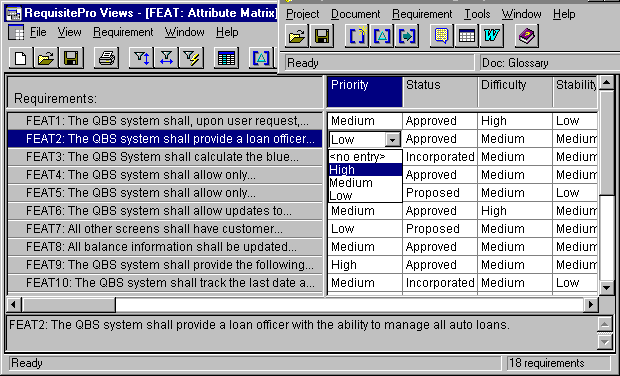This screenshot has height=376, width=620.
Task: Choose Medium in the Priority dropdown list
Action: pyautogui.click(x=365, y=183)
